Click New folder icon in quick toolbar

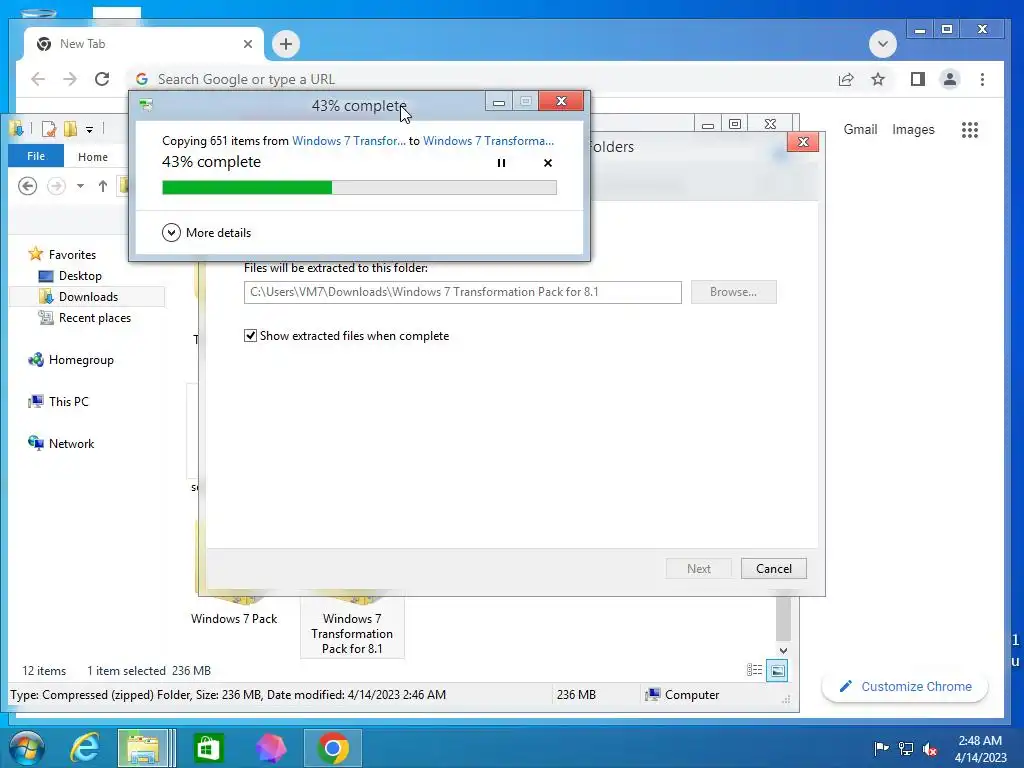71,129
